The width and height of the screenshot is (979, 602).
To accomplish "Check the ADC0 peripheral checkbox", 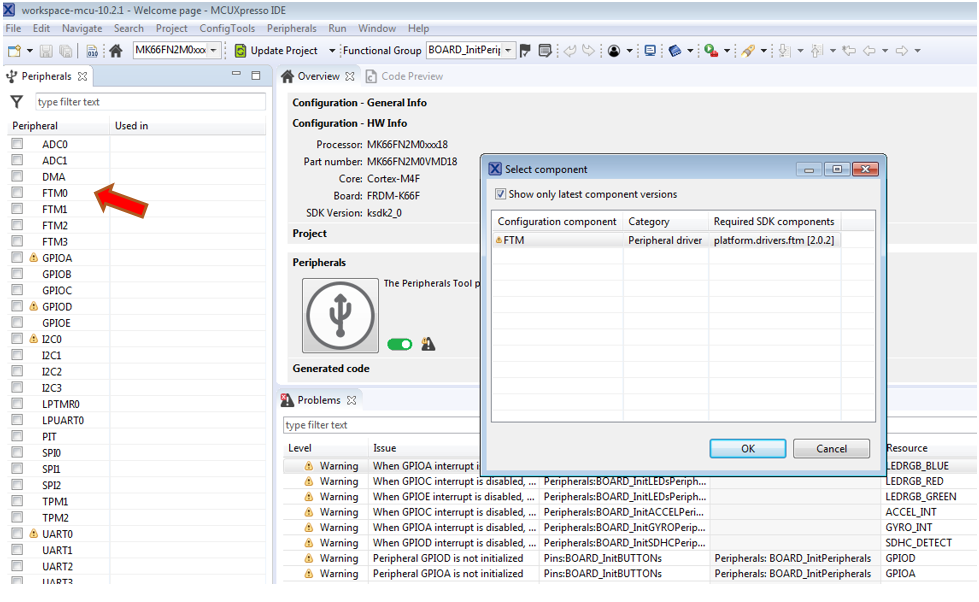I will point(17,144).
